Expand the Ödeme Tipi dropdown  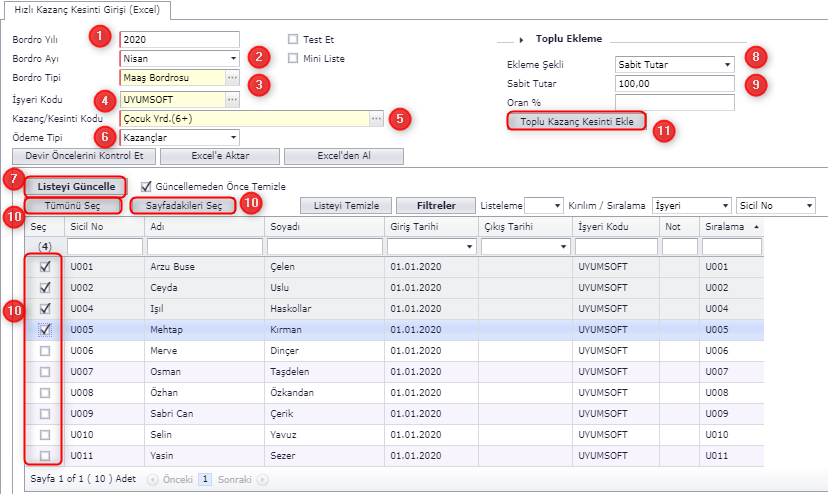(x=232, y=137)
